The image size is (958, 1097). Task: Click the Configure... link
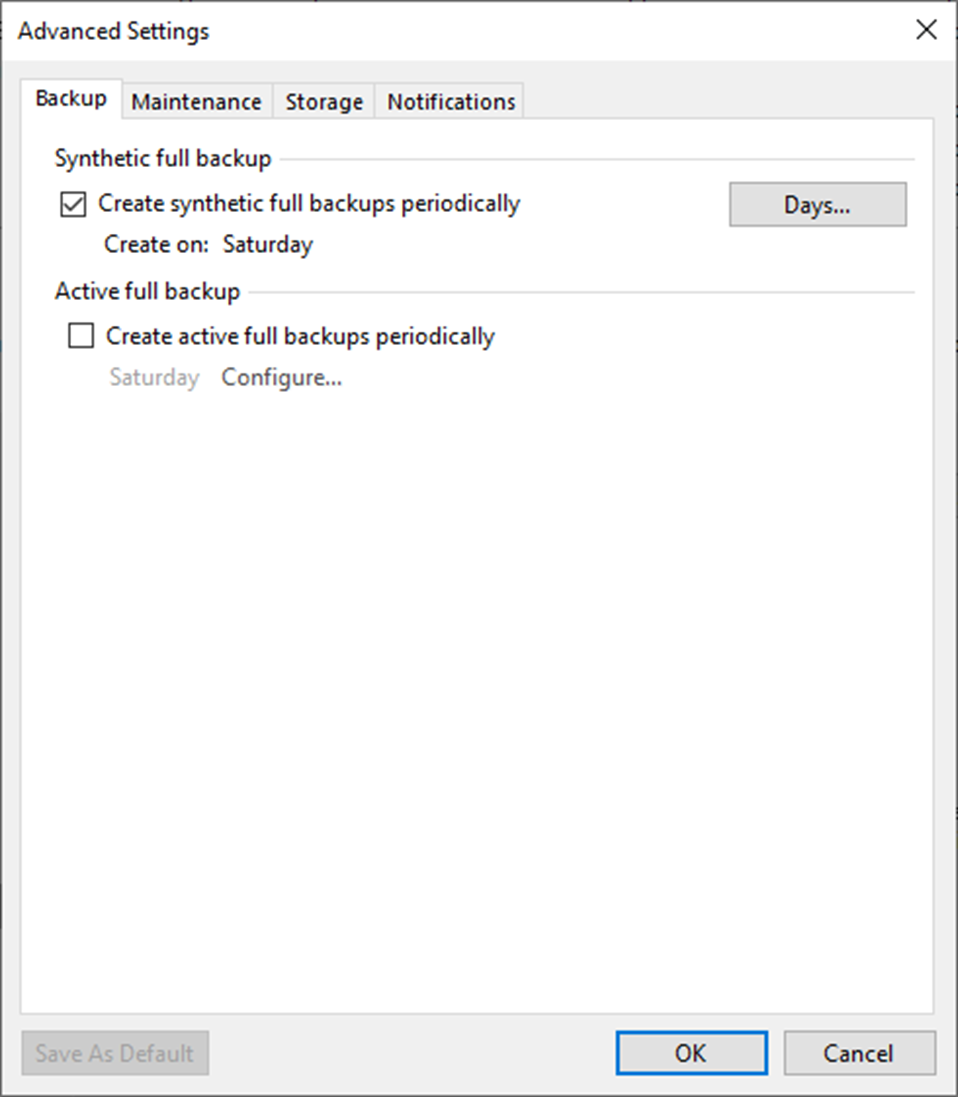(x=282, y=378)
